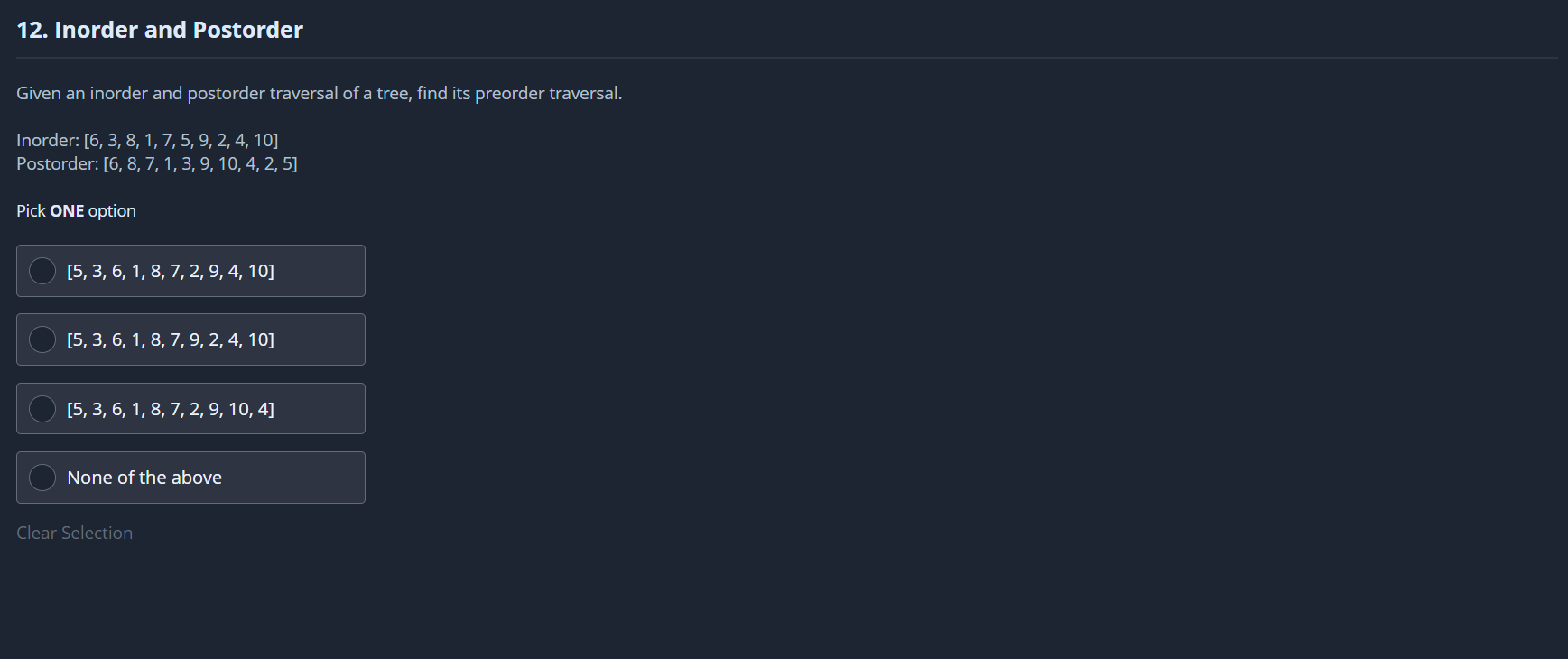Click the bold word 'ONE'
This screenshot has height=659, width=1568.
click(x=67, y=210)
